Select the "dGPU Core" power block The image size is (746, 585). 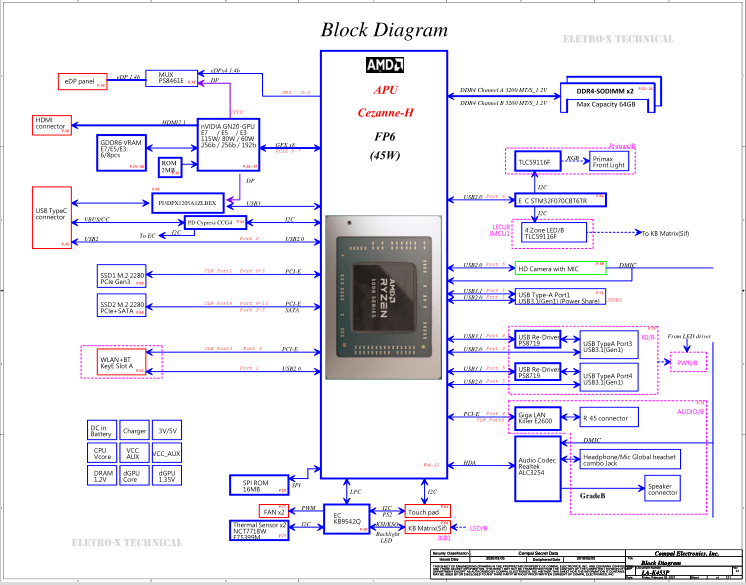coord(134,475)
